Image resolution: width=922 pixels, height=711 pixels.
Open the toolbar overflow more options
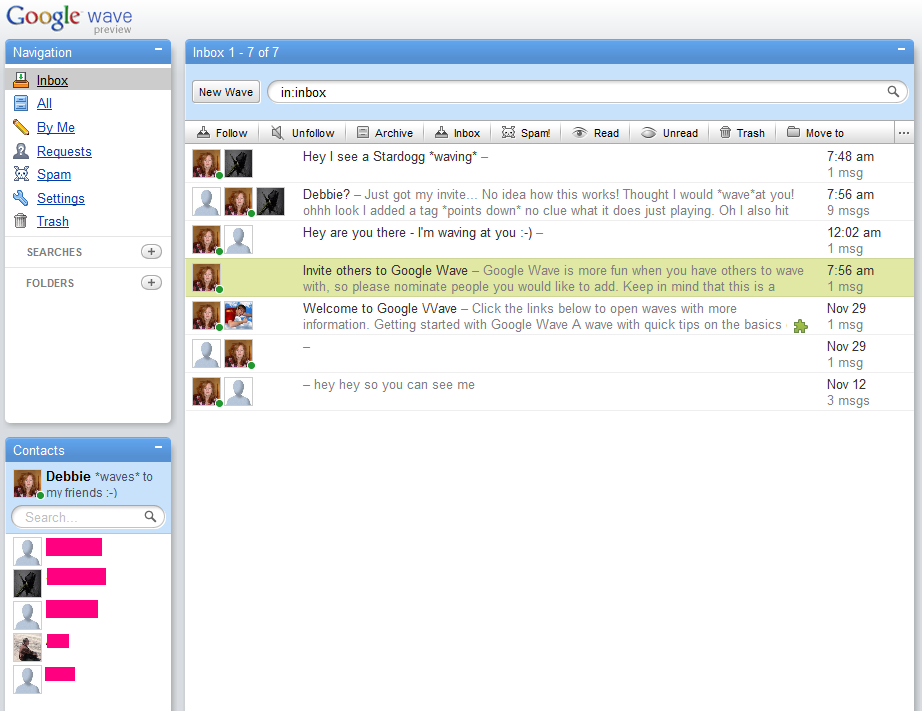(903, 133)
